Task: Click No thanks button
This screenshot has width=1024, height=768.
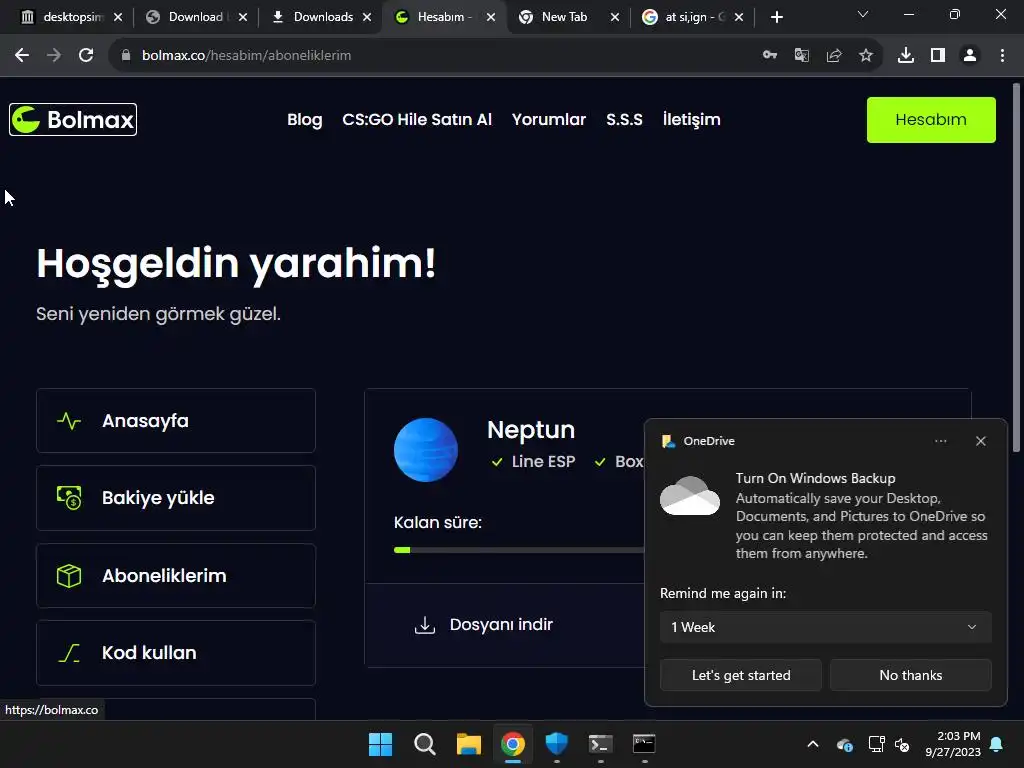Action: (910, 675)
